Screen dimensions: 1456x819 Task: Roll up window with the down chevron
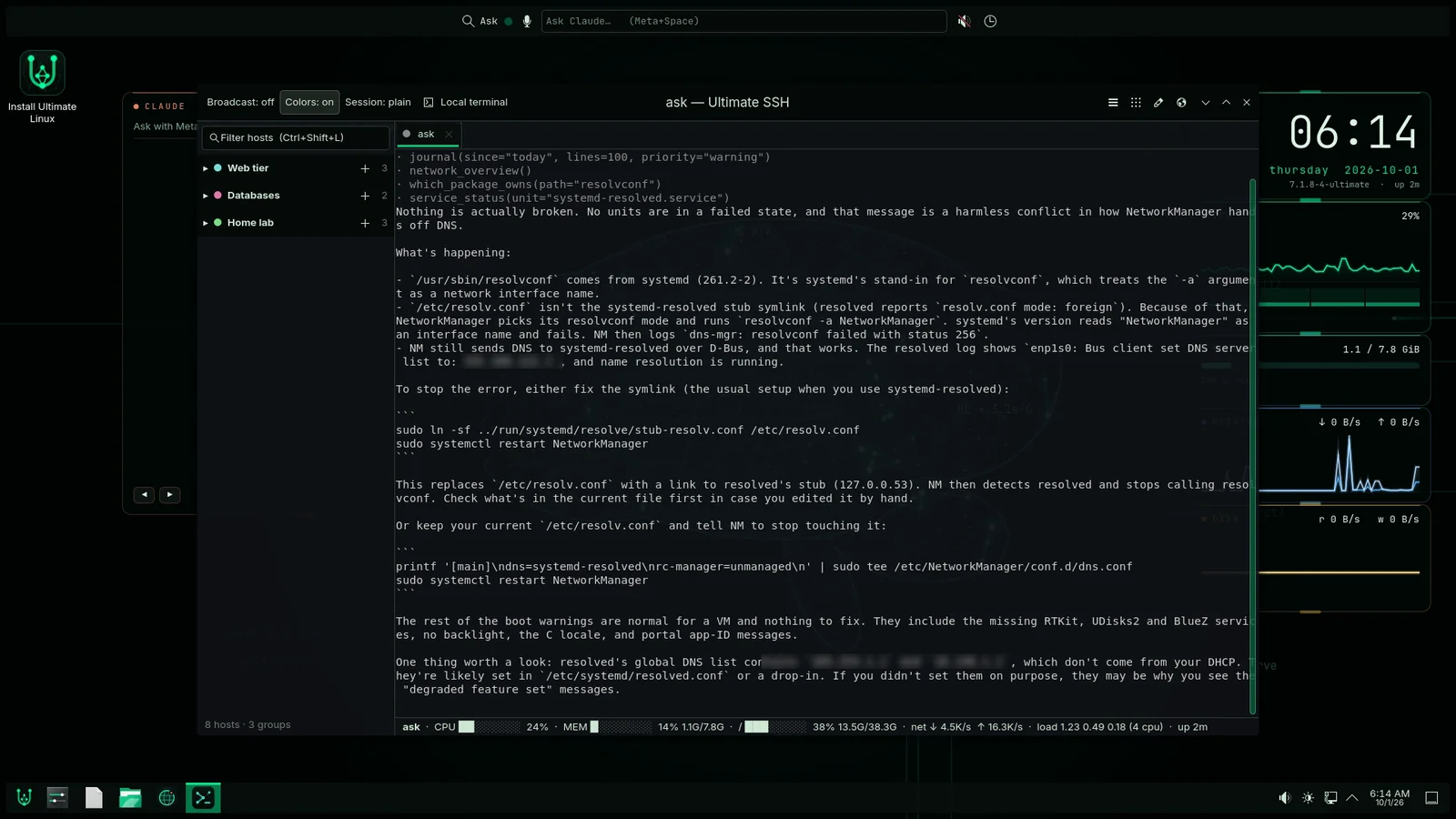point(1206,103)
